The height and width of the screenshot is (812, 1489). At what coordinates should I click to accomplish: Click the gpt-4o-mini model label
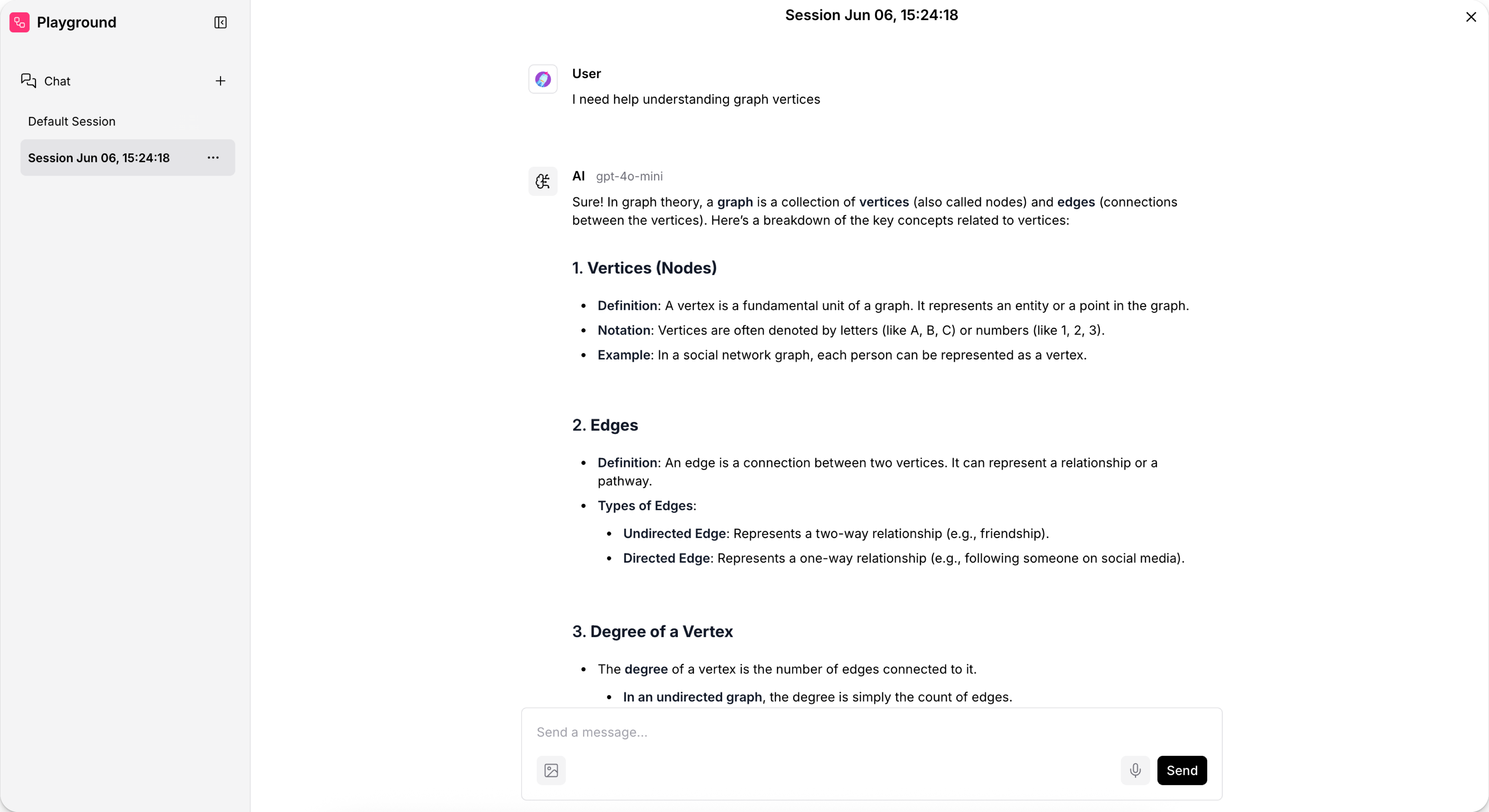629,176
